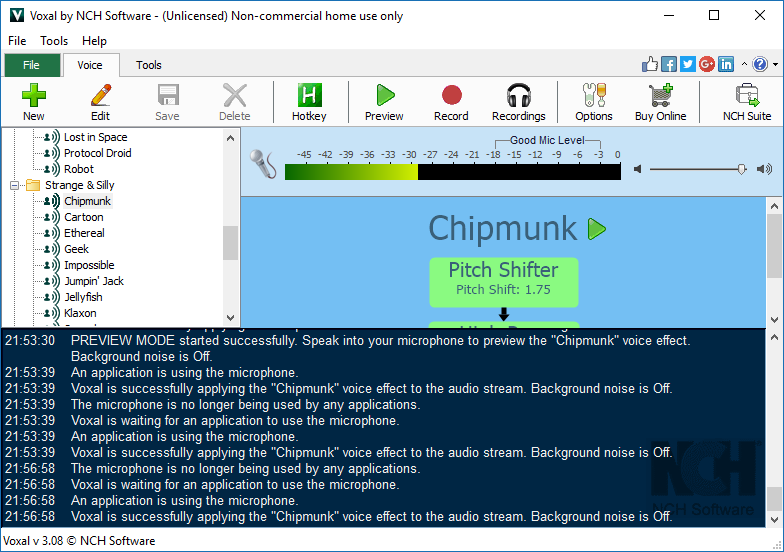
Task: Select Cartoon voice
Action: click(x=84, y=217)
